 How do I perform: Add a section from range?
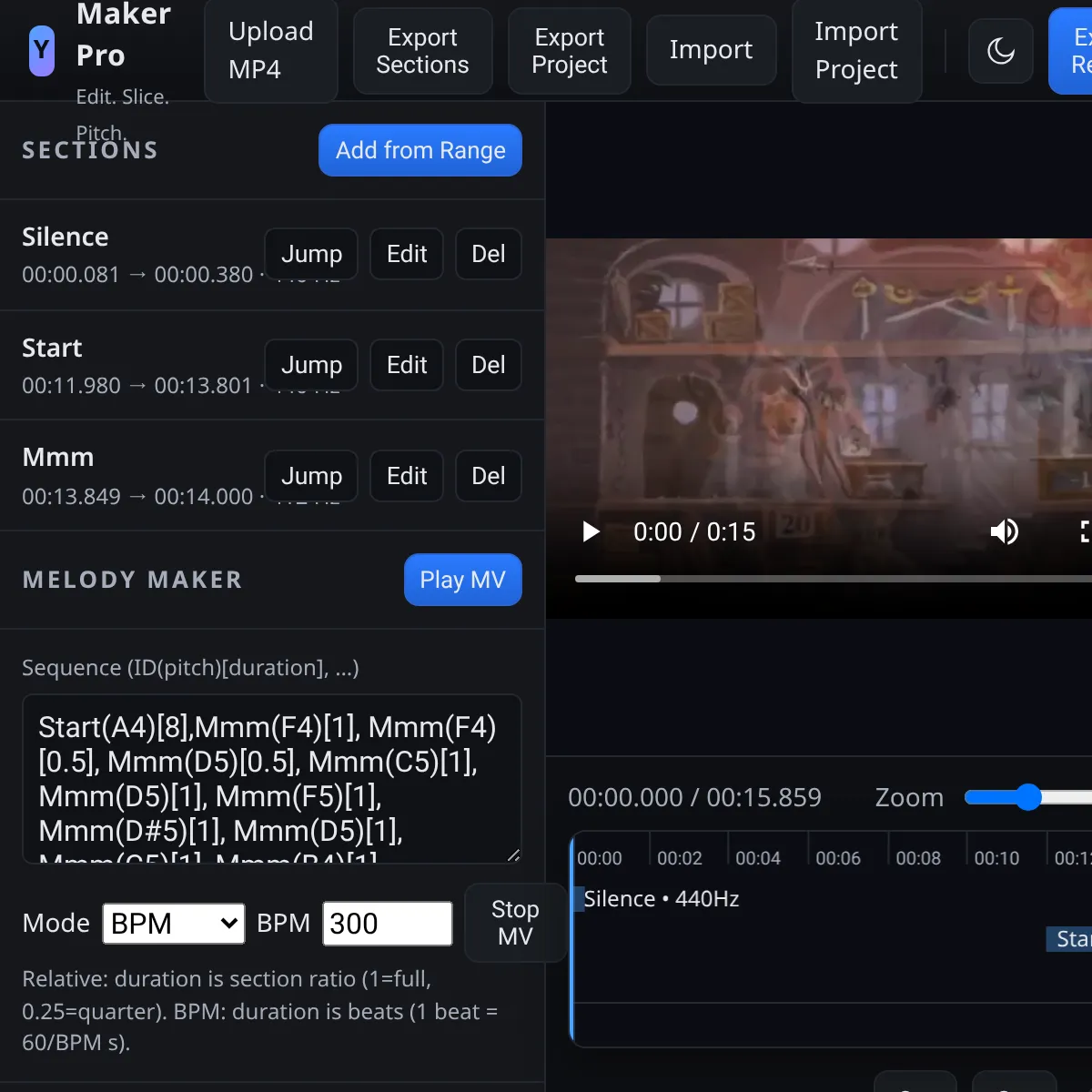420,150
